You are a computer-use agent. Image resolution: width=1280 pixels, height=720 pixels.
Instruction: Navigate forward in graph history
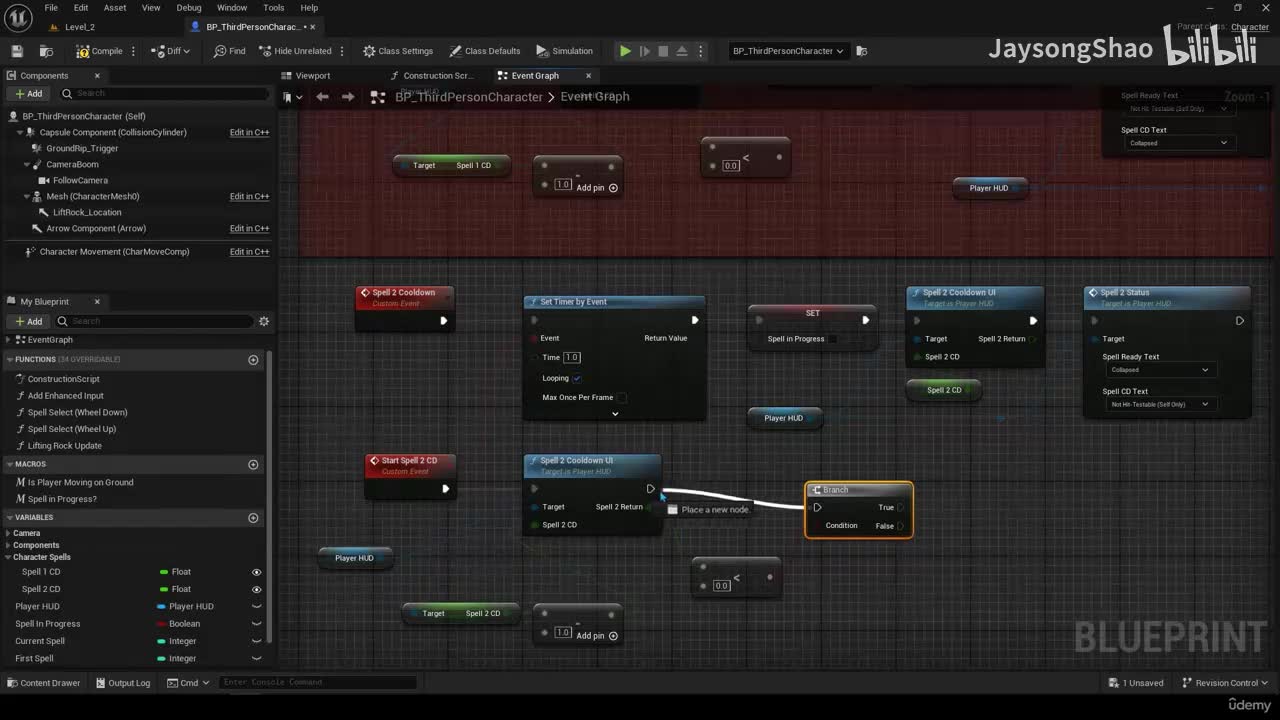click(x=348, y=97)
